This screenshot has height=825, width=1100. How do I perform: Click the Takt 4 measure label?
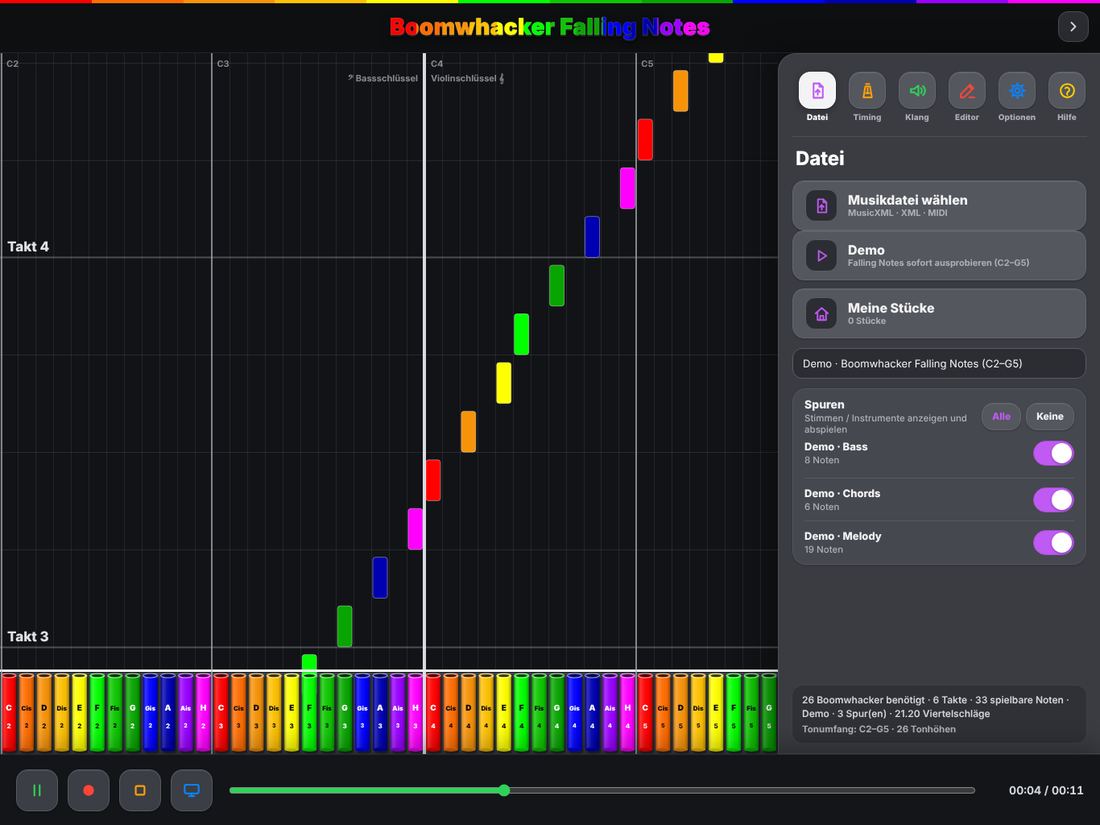click(x=28, y=246)
